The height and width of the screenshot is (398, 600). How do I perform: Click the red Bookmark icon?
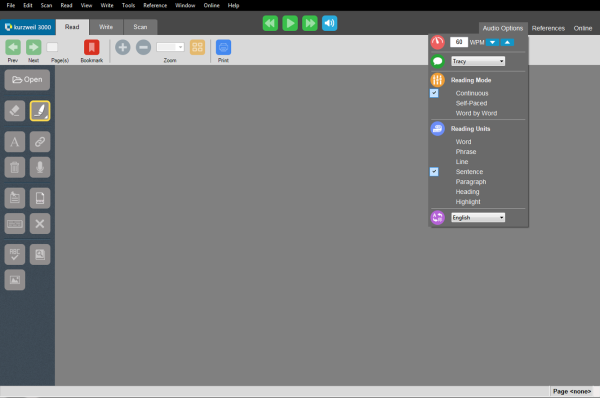[91, 47]
